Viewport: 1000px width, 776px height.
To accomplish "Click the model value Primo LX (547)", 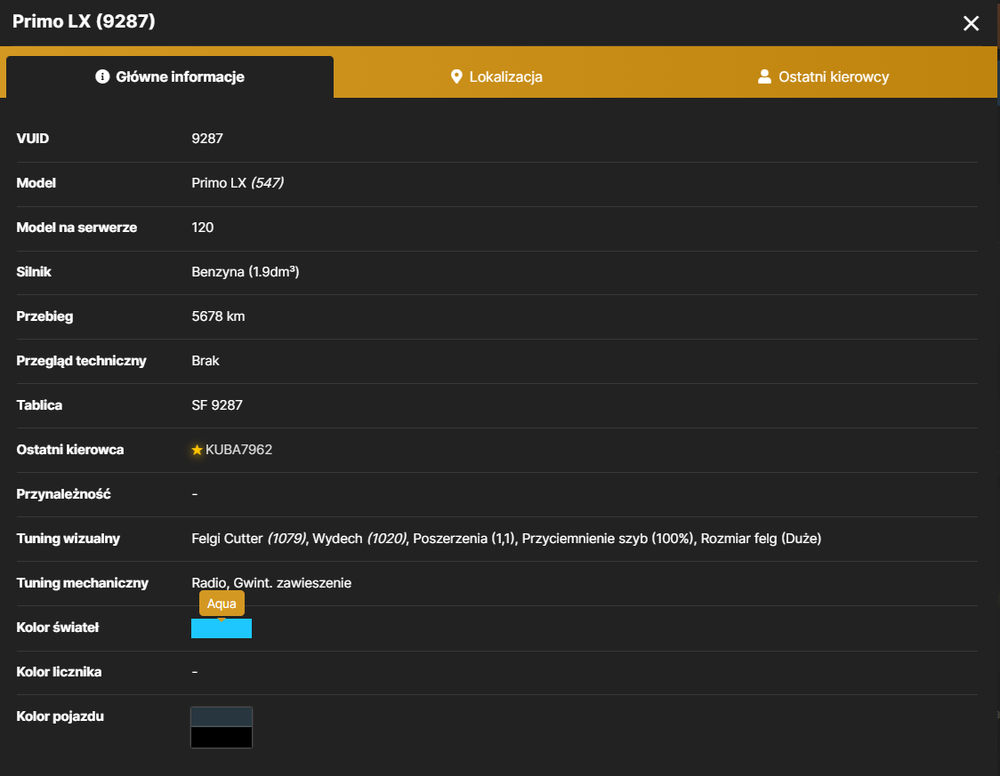I will click(x=237, y=183).
